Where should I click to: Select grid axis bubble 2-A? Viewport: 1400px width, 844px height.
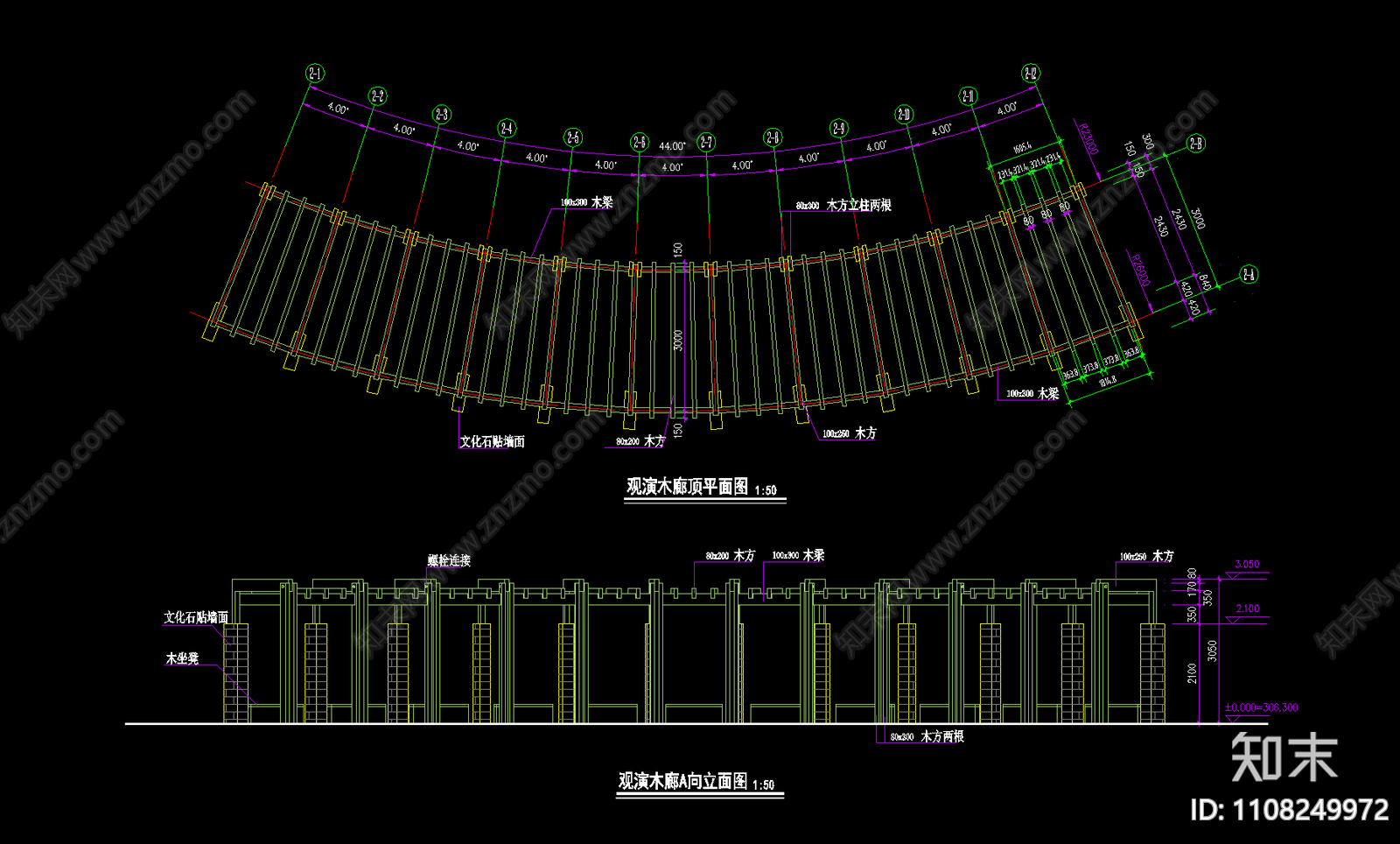1249,275
